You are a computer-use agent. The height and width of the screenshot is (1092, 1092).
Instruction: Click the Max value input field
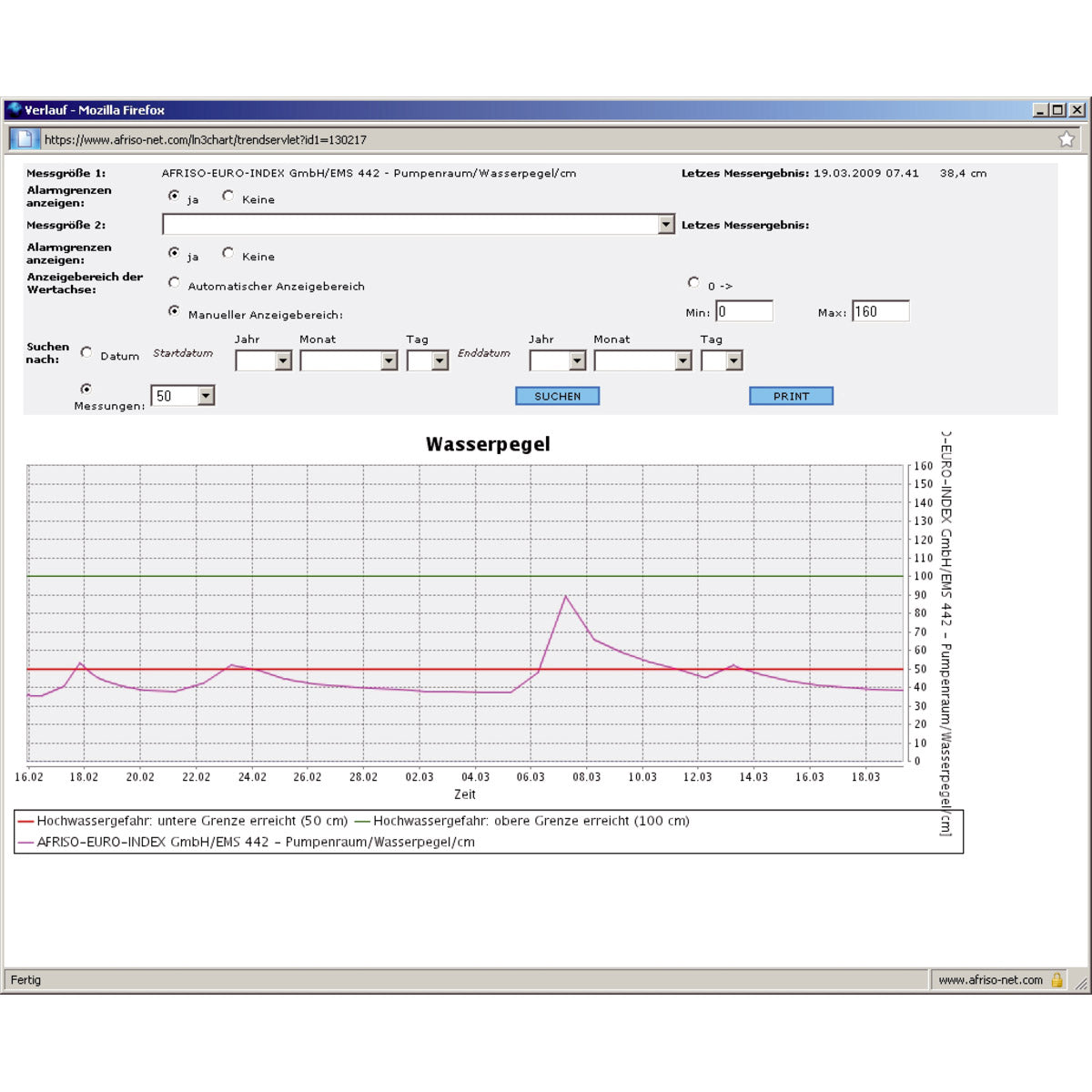[880, 311]
